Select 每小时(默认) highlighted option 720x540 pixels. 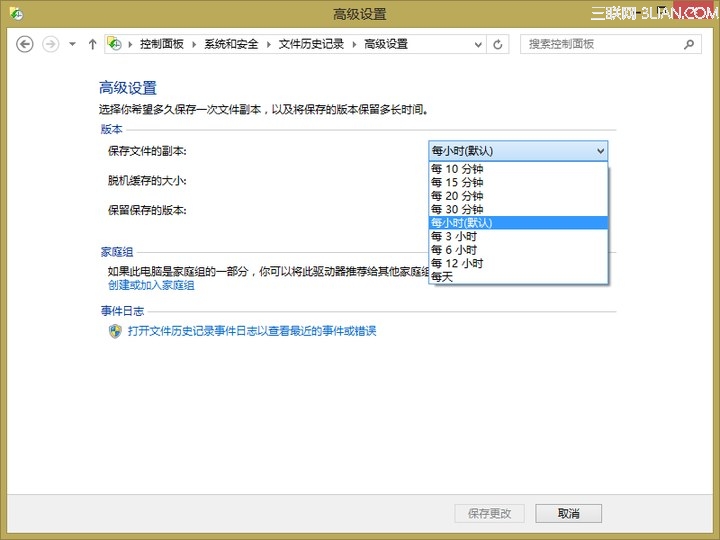click(x=518, y=223)
